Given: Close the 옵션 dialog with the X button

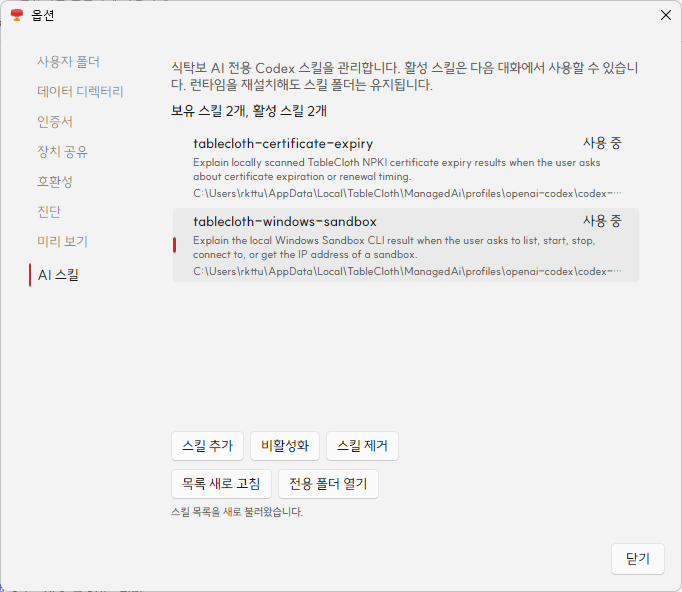Looking at the screenshot, I should (x=665, y=15).
